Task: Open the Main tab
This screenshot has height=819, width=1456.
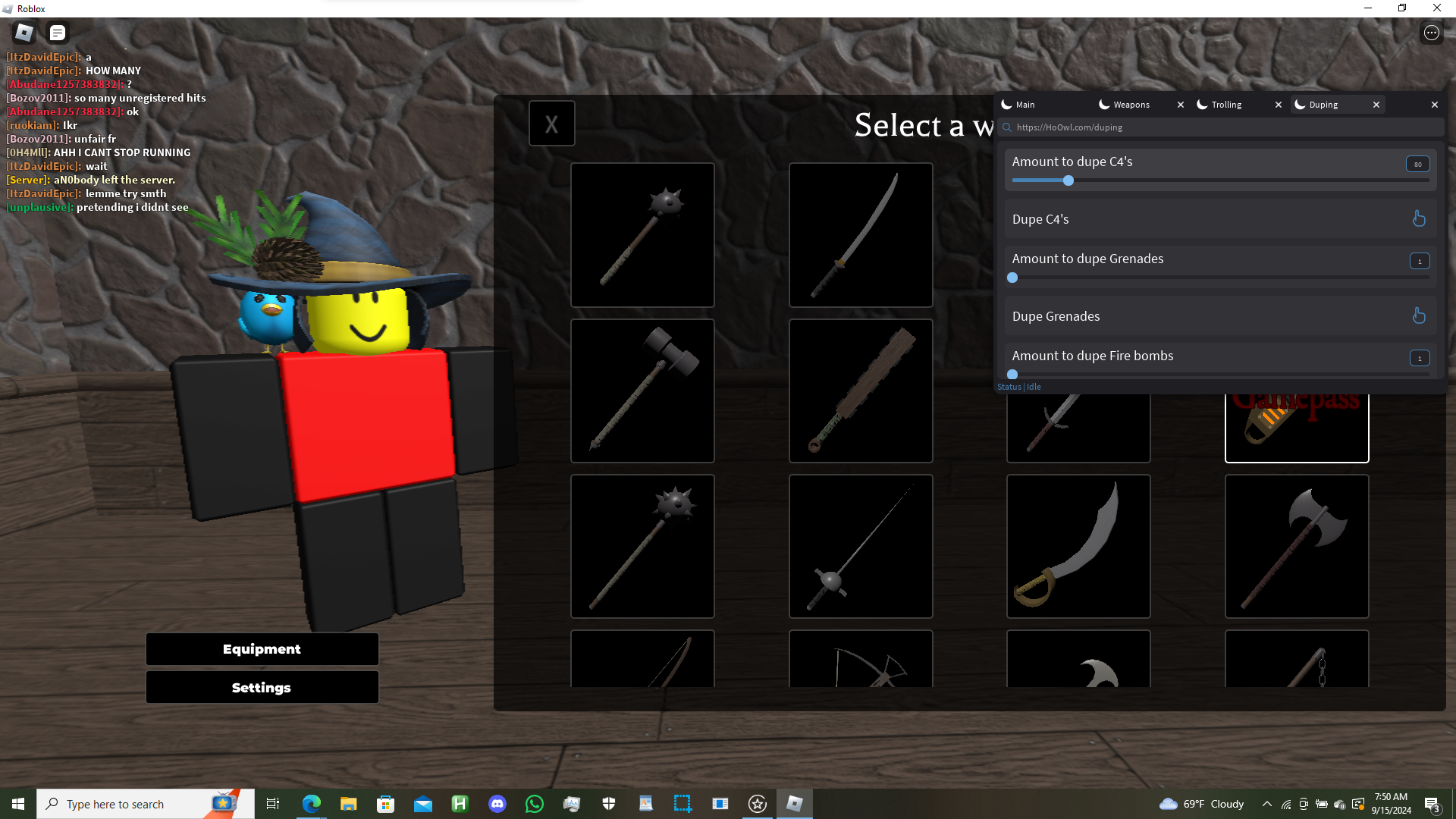Action: tap(1025, 105)
